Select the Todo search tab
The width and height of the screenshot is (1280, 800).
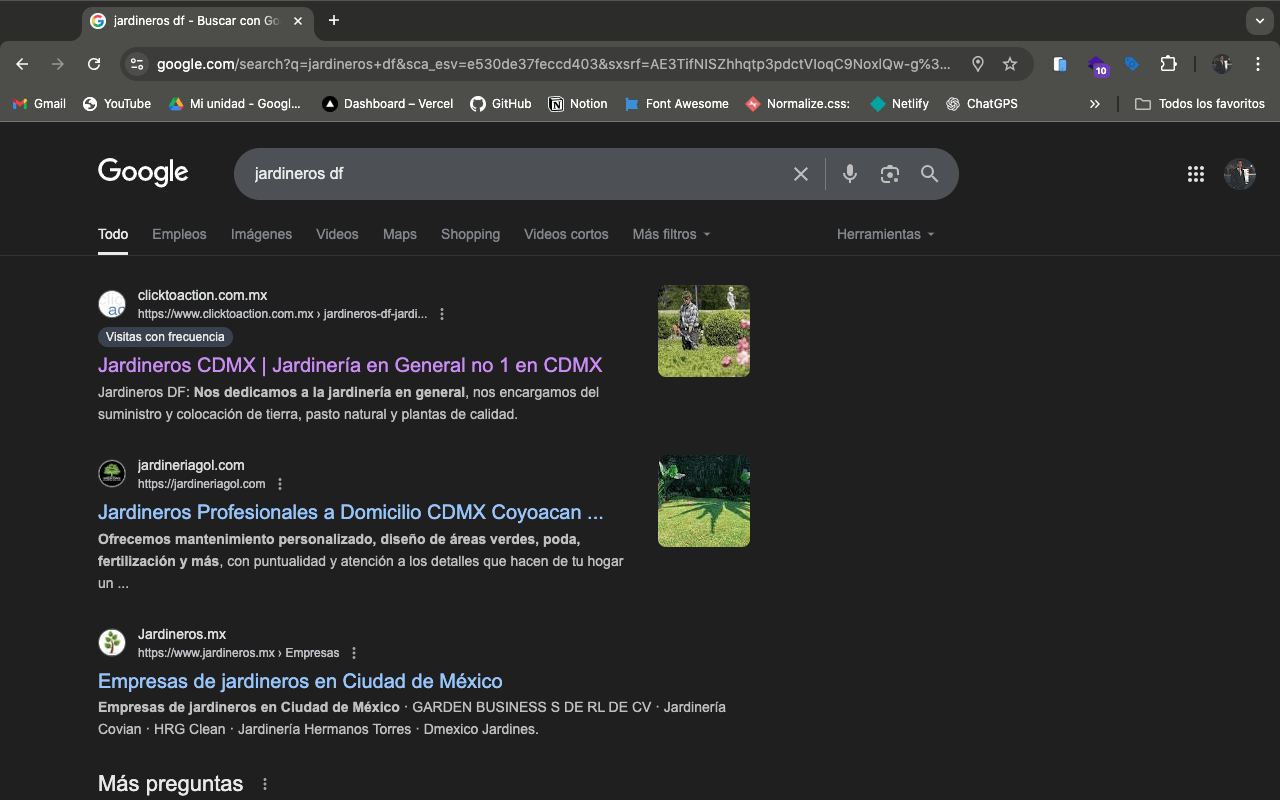click(x=113, y=234)
